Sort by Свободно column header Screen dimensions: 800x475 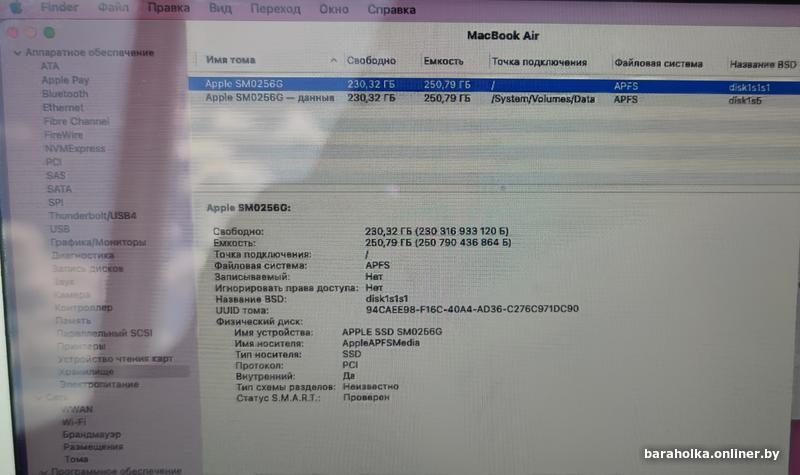pos(371,61)
